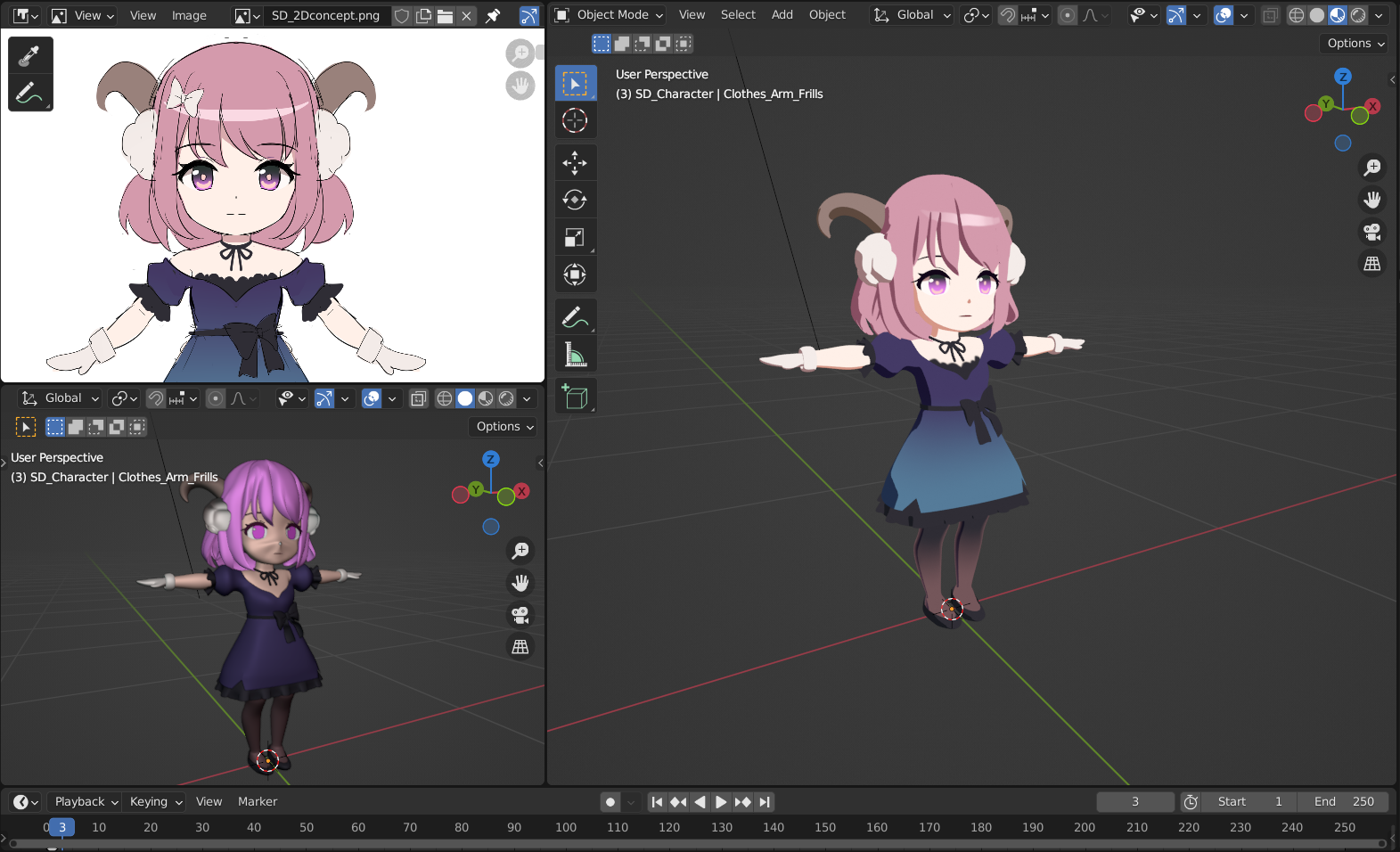This screenshot has height=852, width=1400.
Task: Select the Measure tool
Action: (575, 355)
